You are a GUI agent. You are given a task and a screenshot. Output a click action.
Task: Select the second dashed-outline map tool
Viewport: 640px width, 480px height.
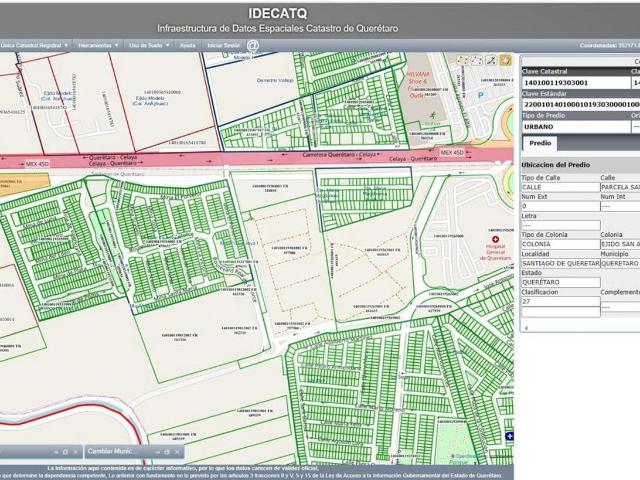pyautogui.click(x=477, y=60)
